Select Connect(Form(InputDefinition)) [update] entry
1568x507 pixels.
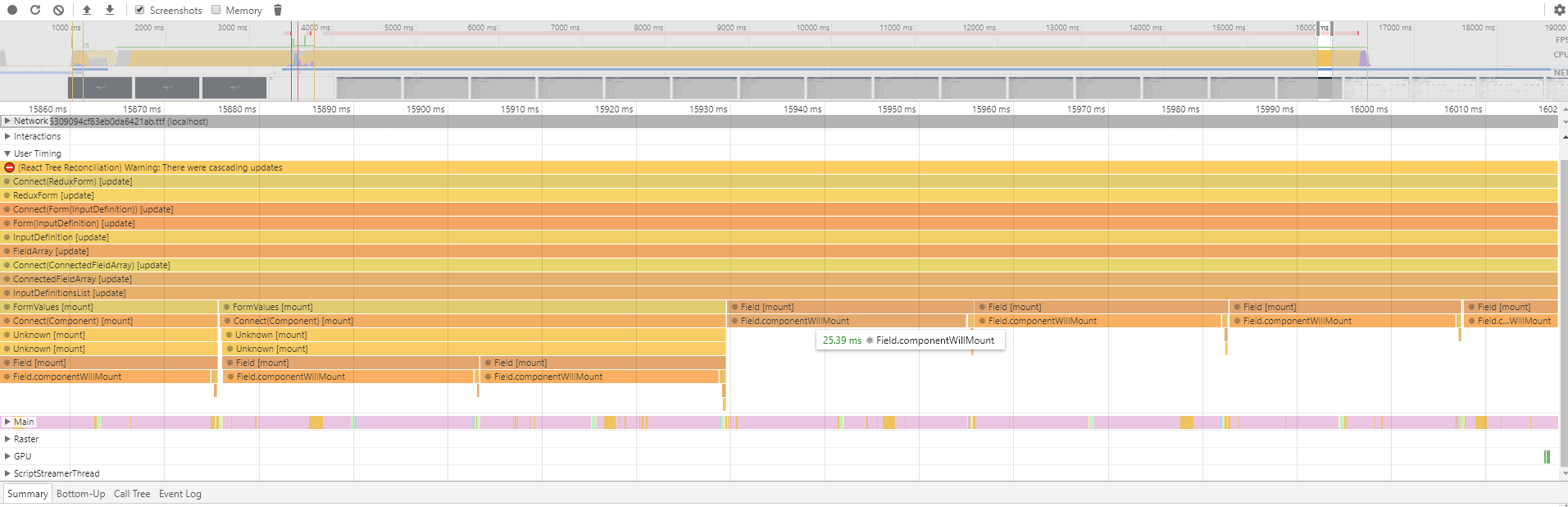pyautogui.click(x=779, y=209)
